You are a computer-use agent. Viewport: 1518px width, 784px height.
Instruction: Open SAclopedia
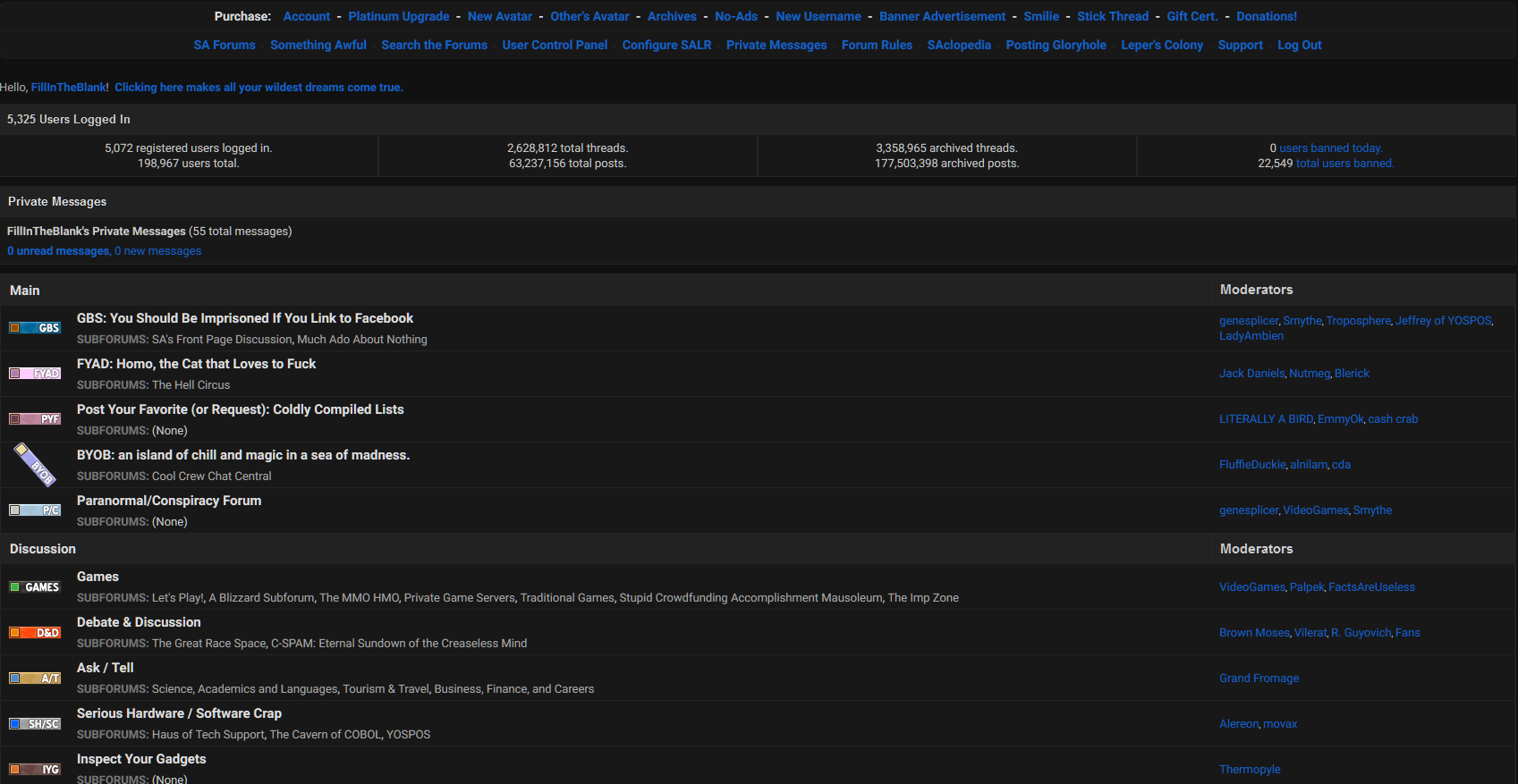[959, 45]
